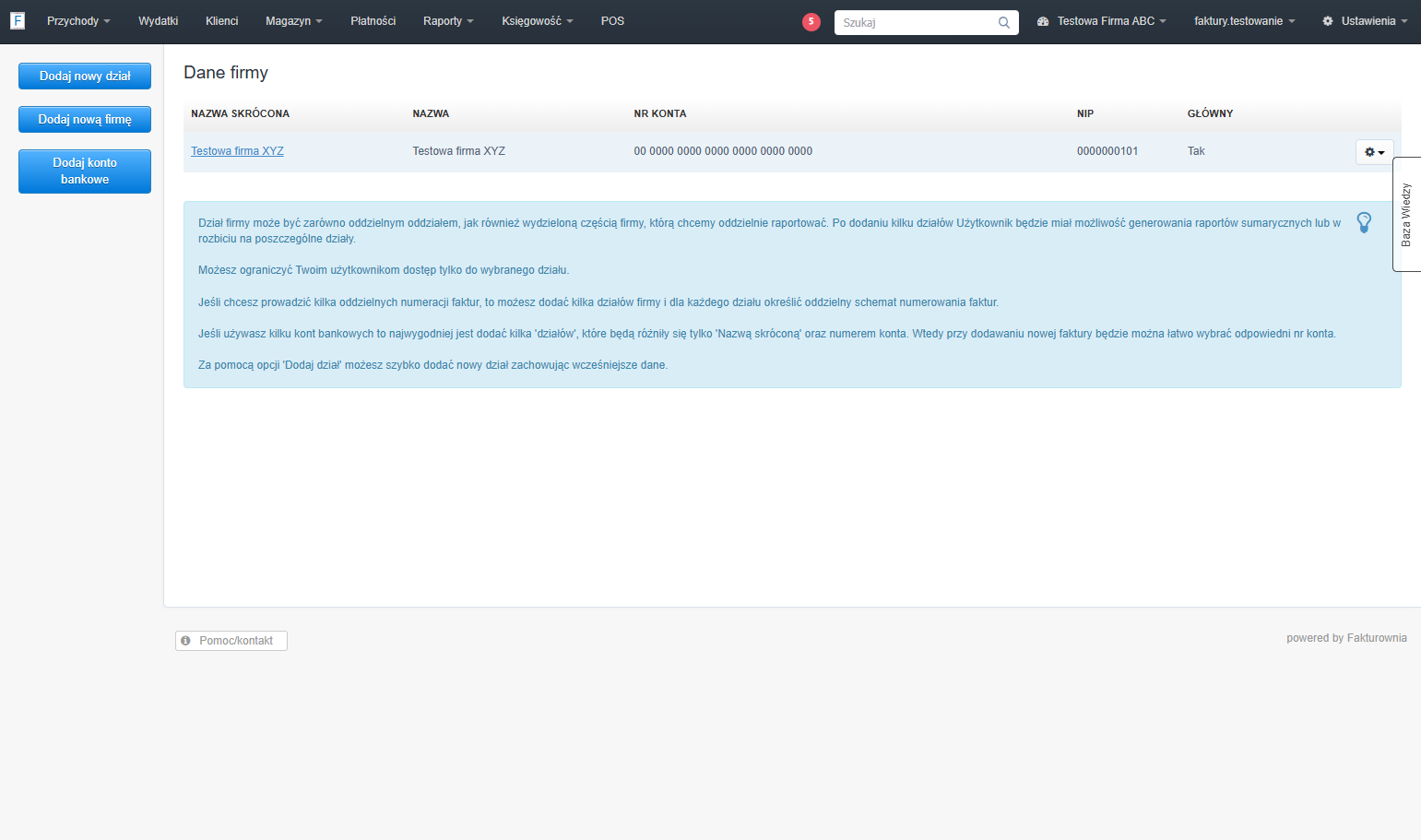1421x840 pixels.
Task: Click the Pomoc/kontakt button
Action: coord(231,641)
